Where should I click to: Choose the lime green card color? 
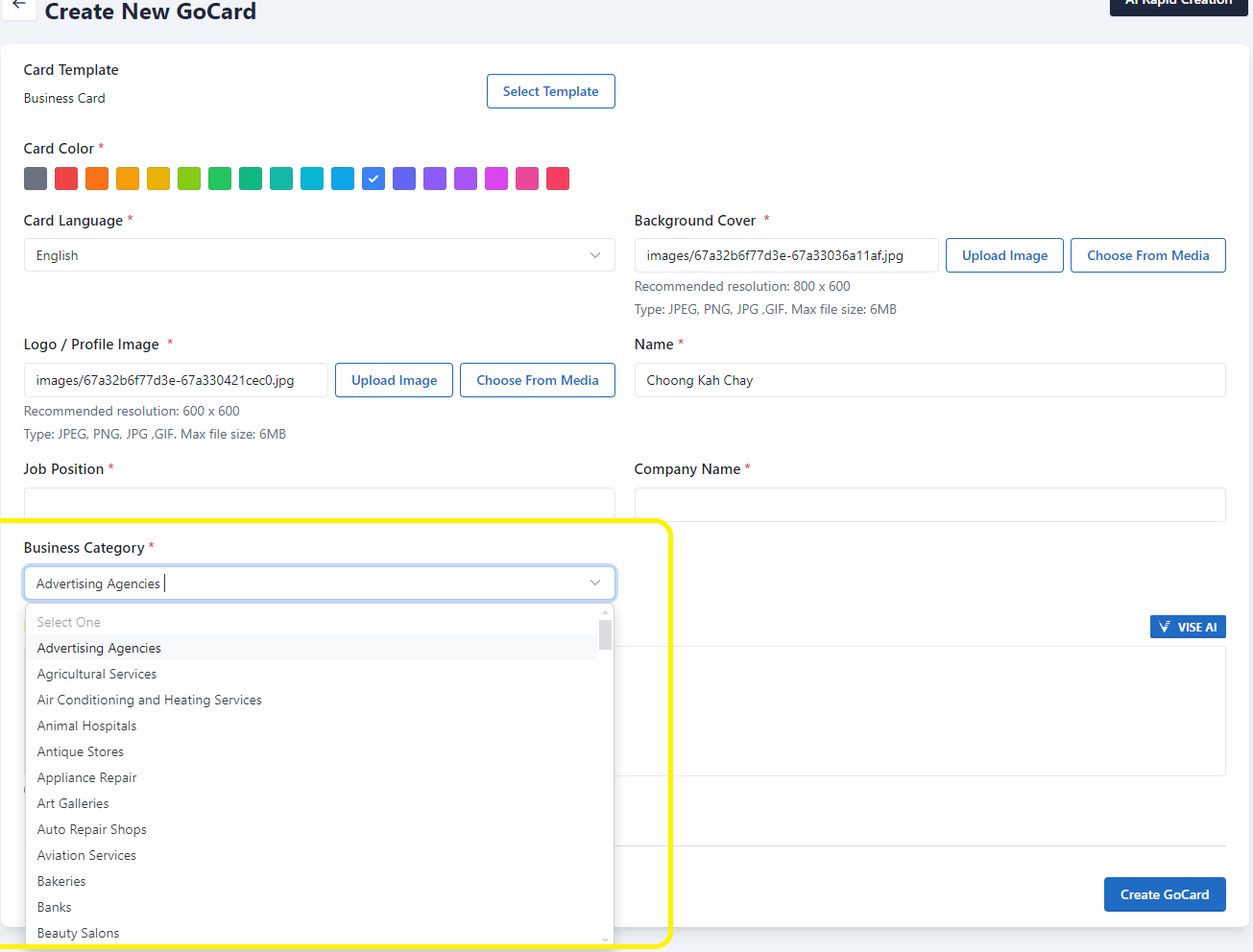click(x=189, y=178)
